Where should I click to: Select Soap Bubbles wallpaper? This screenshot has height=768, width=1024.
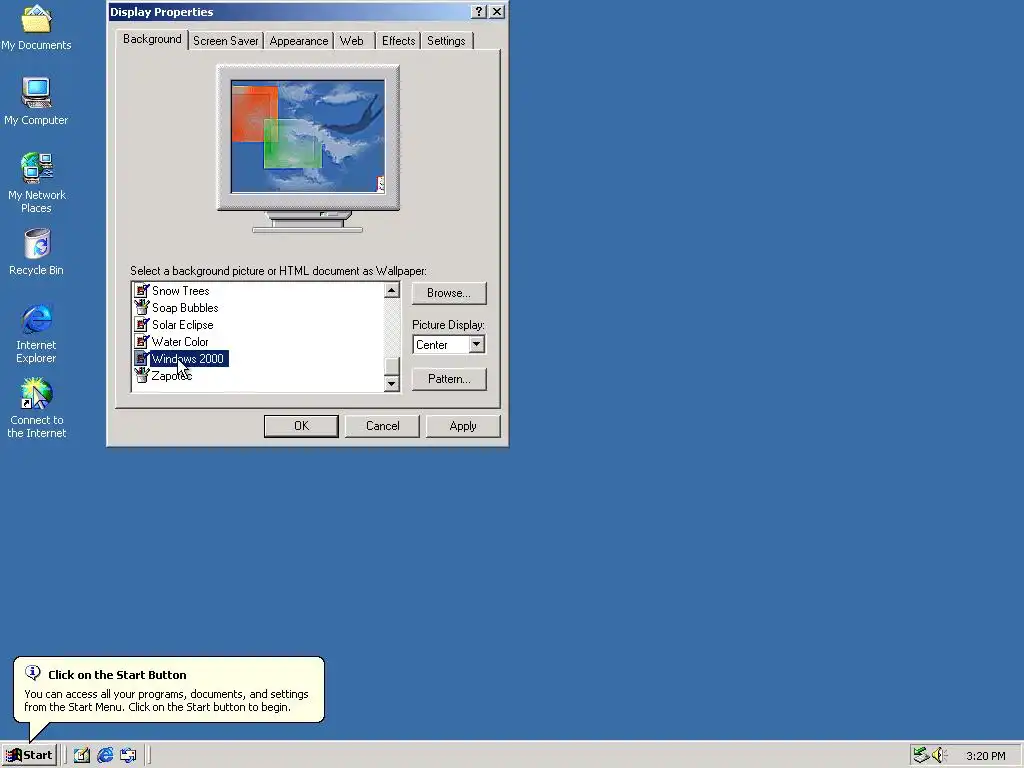(185, 308)
